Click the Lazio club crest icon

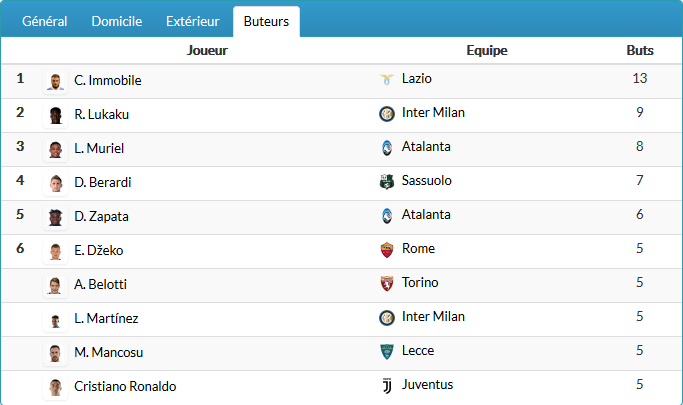(387, 79)
